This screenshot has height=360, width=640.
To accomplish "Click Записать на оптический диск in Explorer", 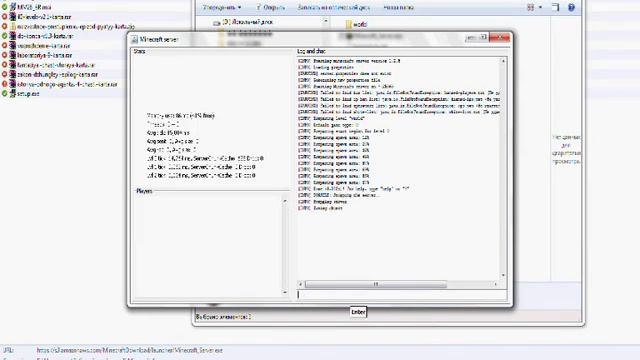I will click(x=334, y=7).
